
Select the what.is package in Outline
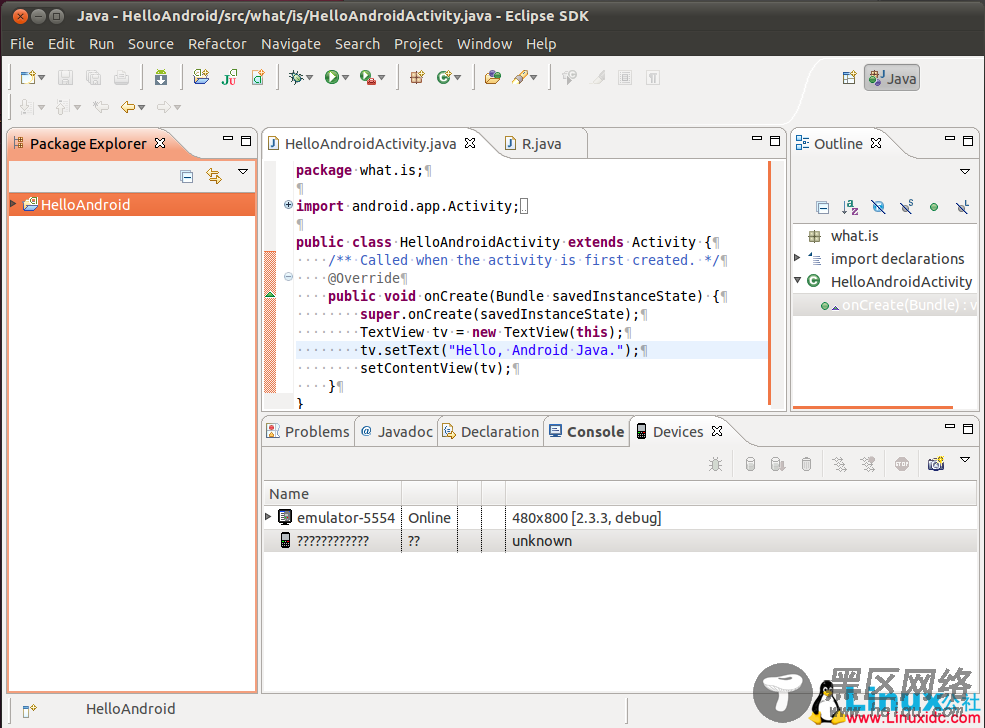click(x=854, y=236)
